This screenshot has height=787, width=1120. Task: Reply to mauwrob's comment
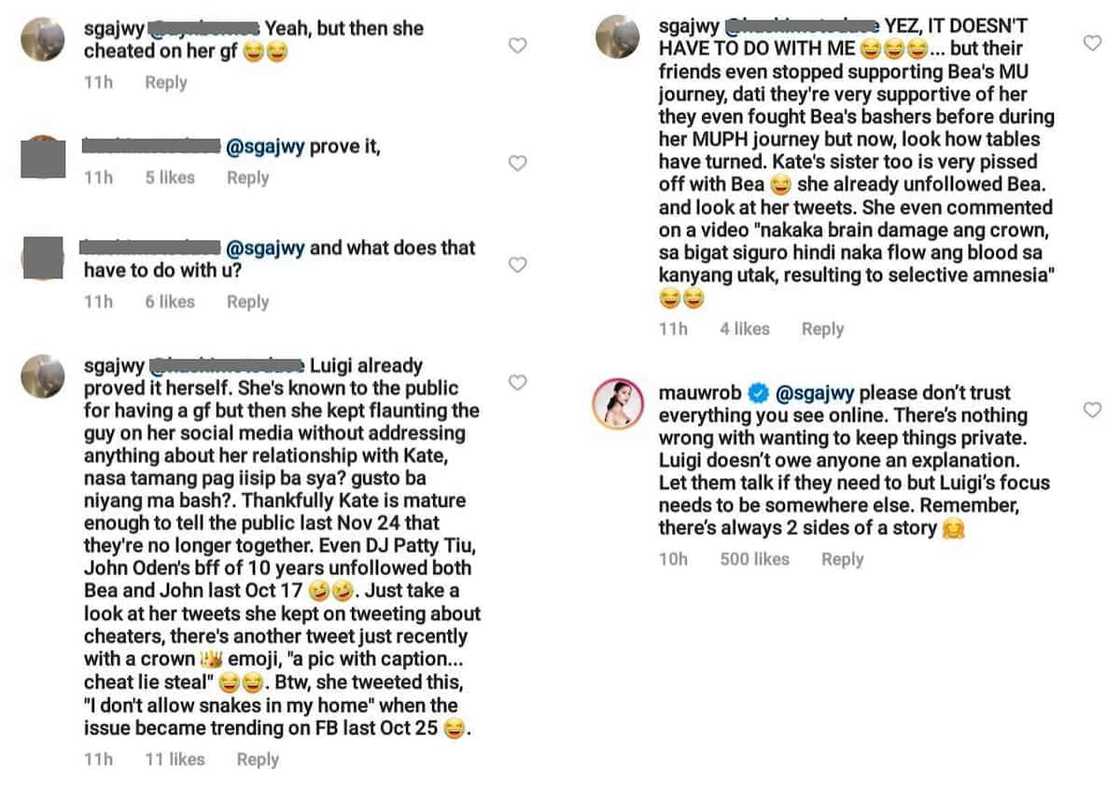click(842, 559)
